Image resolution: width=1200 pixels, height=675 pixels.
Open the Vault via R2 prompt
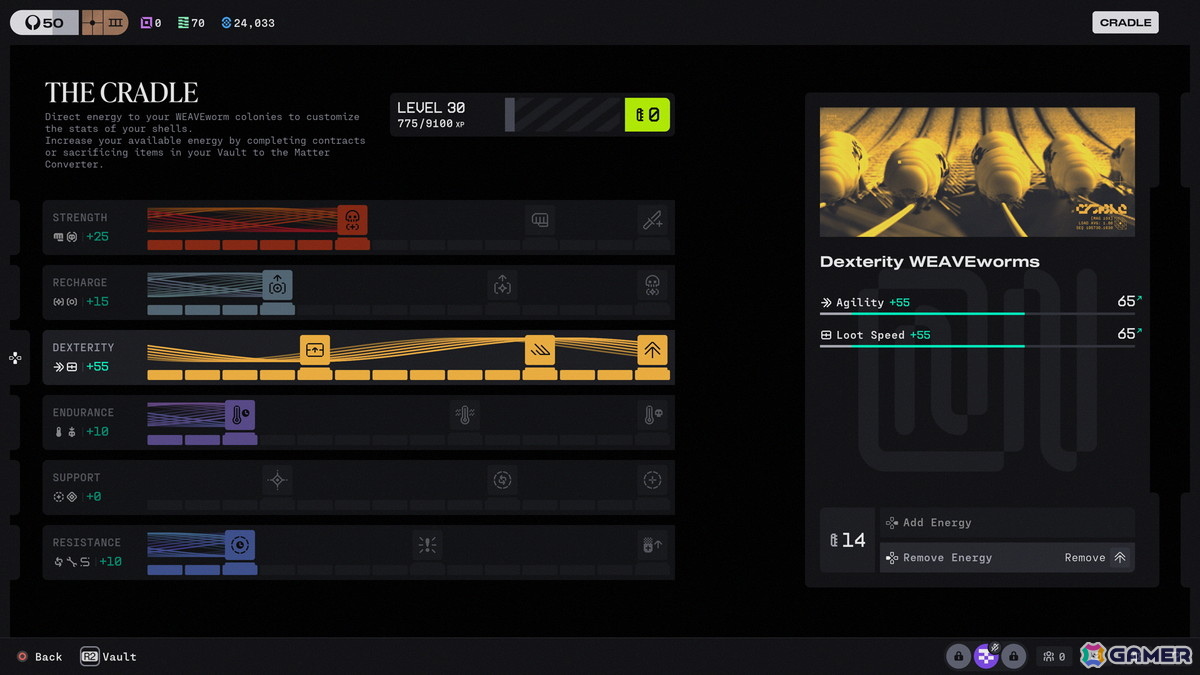click(x=108, y=657)
